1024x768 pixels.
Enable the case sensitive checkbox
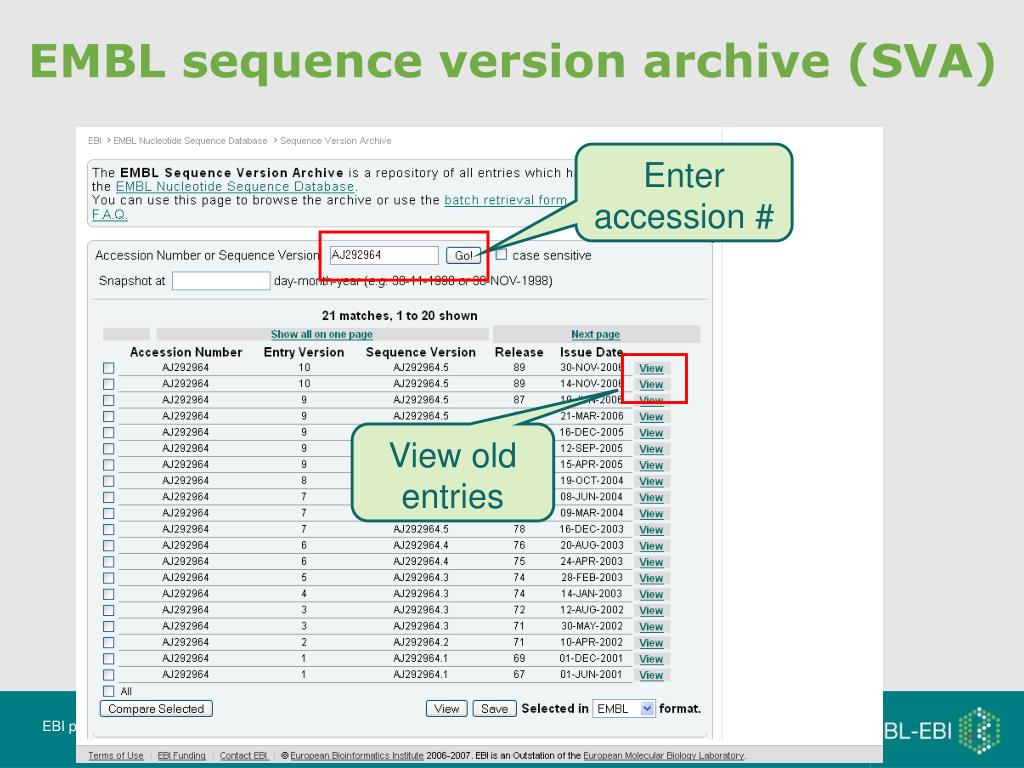(x=501, y=255)
